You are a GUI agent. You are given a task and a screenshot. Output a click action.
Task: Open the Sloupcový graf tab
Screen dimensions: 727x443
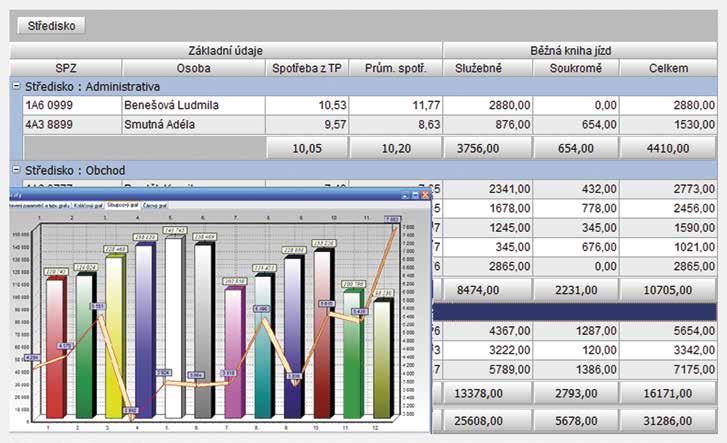coord(122,205)
